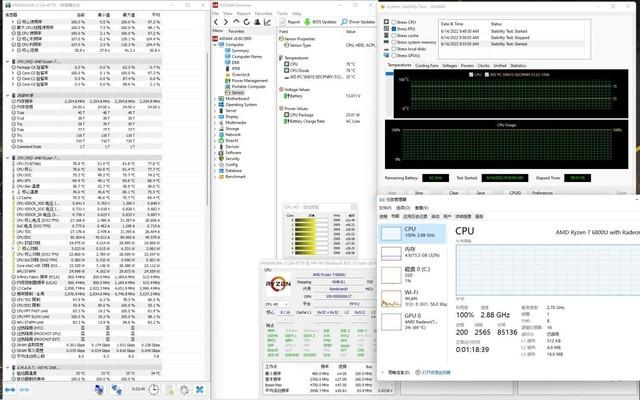Select Motherboard in the AIDA64 tree
This screenshot has width=640, height=400.
(x=239, y=99)
